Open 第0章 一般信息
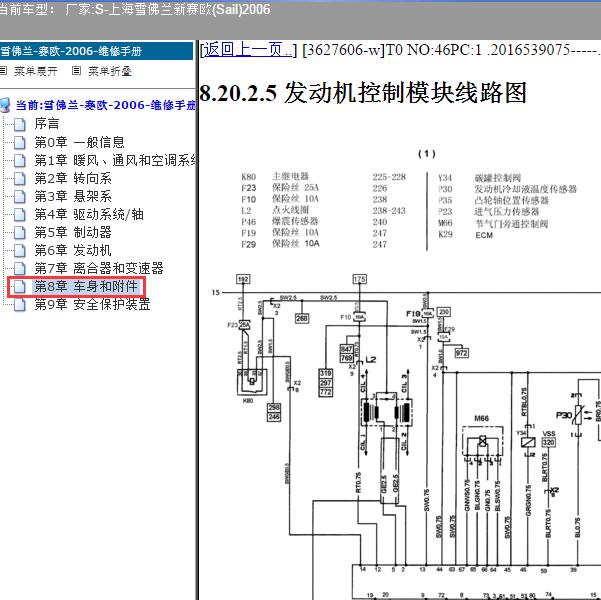Image resolution: width=601 pixels, height=600 pixels. tap(79, 142)
